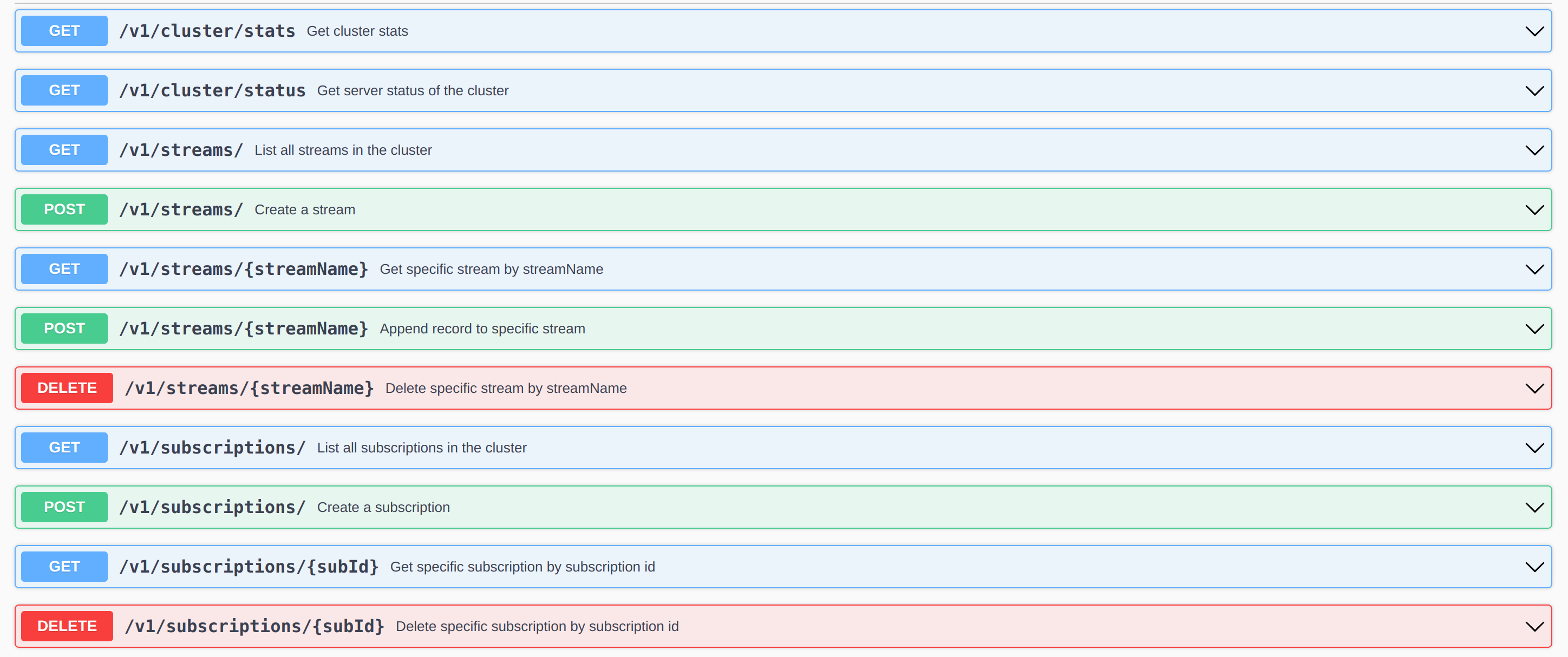Open chevron on Delete specific stream row
Viewport: 1568px width, 657px height.
[1534, 389]
